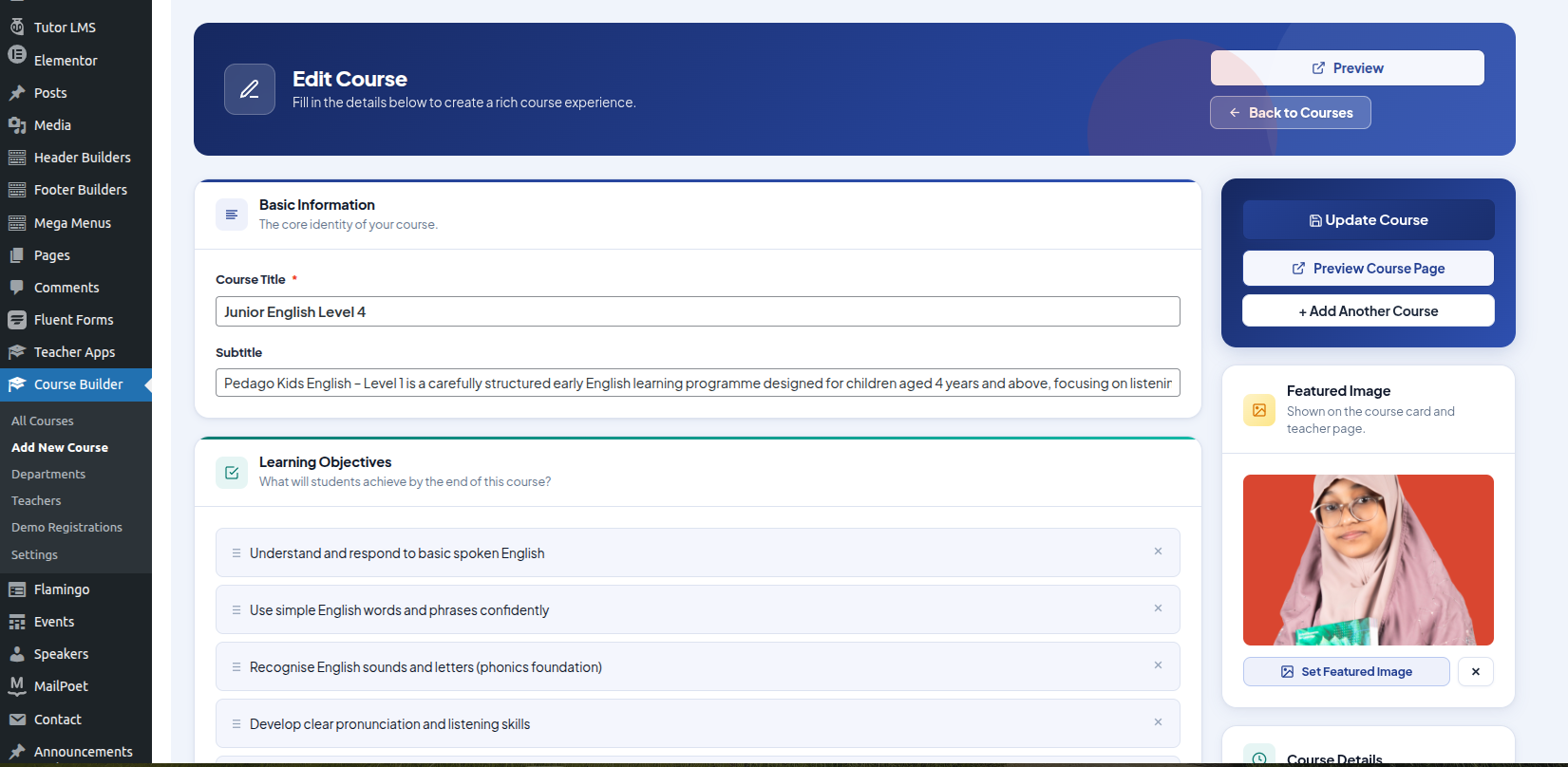
Task: Remove 'Recognise English sounds and letters' objective
Action: (1158, 665)
